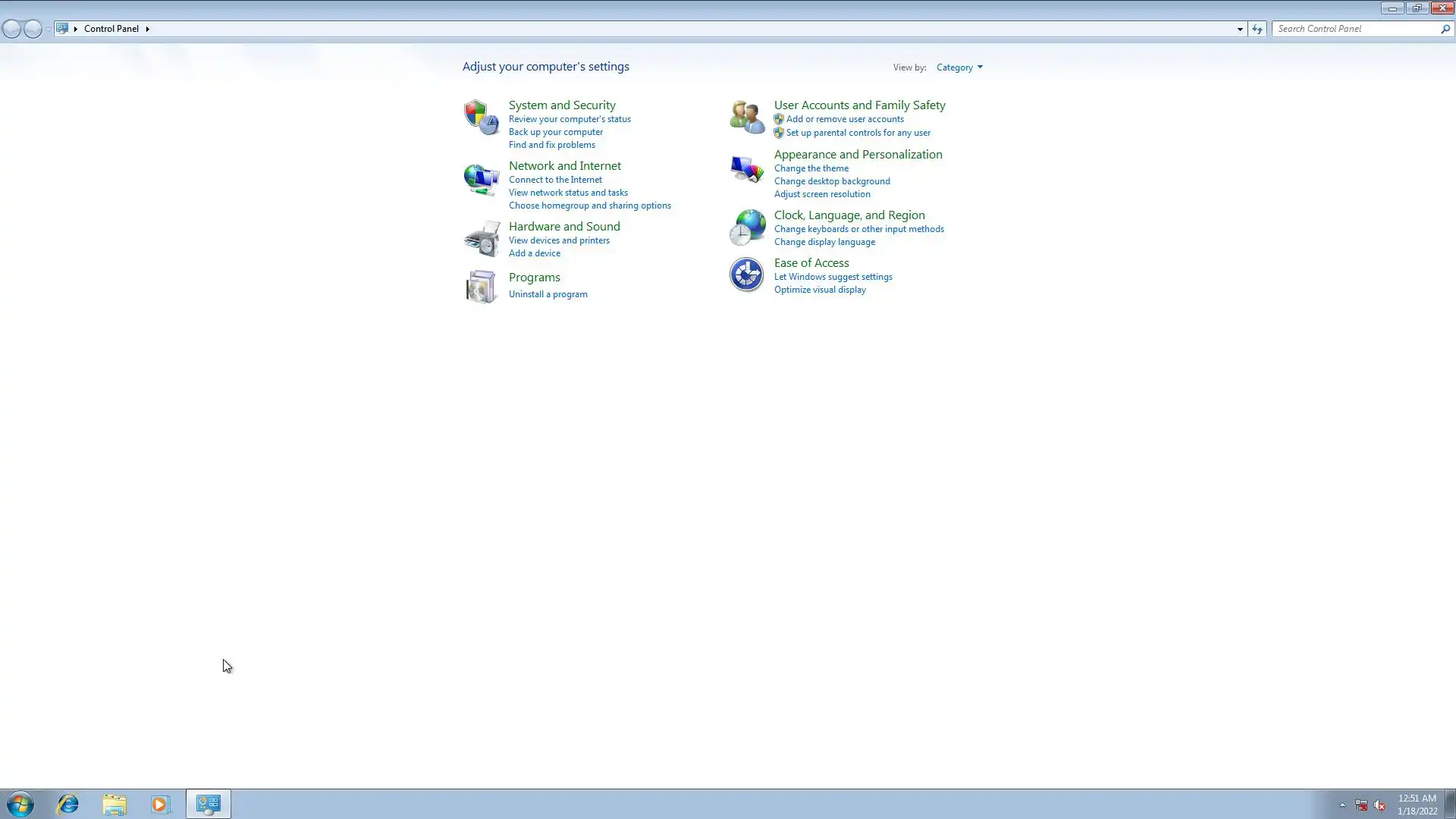Open the Hardware and Sound printer icon
The width and height of the screenshot is (1456, 819).
481,239
